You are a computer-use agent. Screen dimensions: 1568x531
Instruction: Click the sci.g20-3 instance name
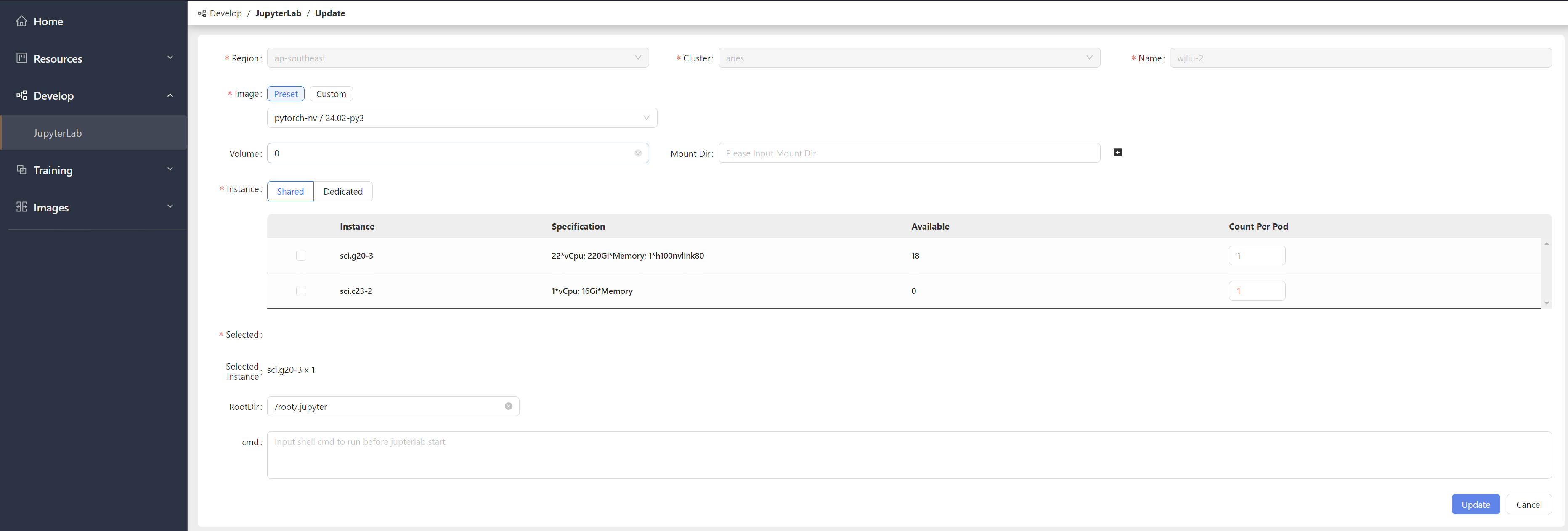point(356,256)
